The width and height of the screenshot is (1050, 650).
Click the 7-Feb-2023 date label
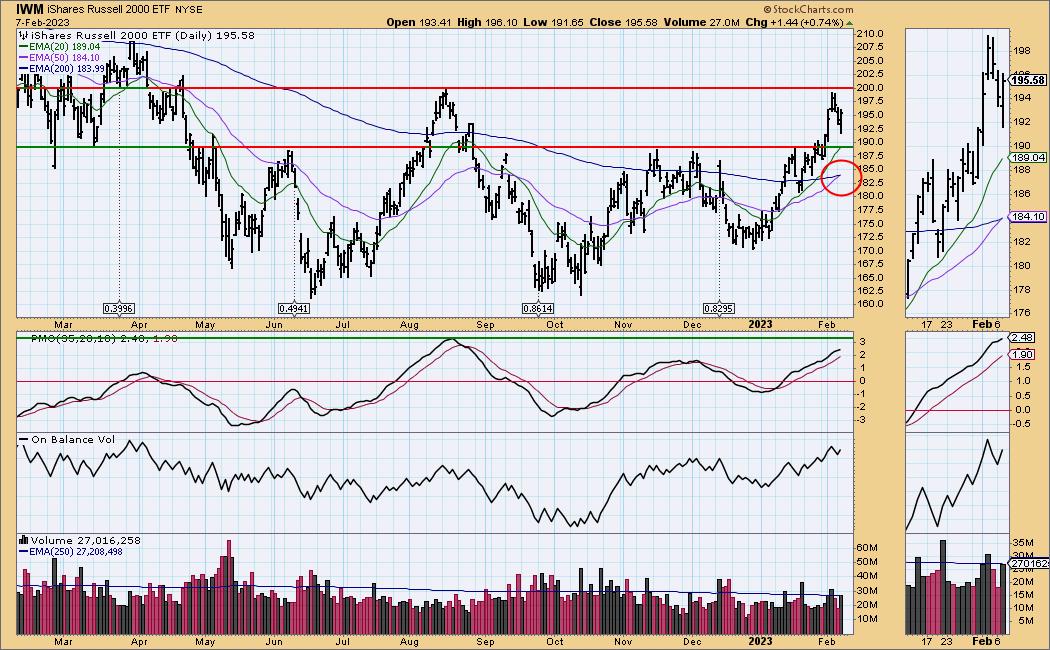click(43, 22)
